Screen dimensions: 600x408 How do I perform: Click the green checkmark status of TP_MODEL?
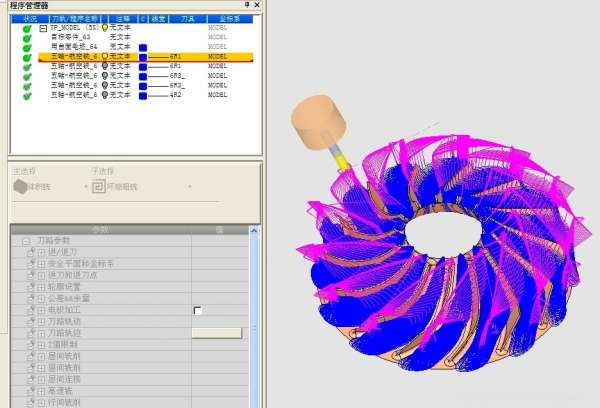(x=27, y=29)
